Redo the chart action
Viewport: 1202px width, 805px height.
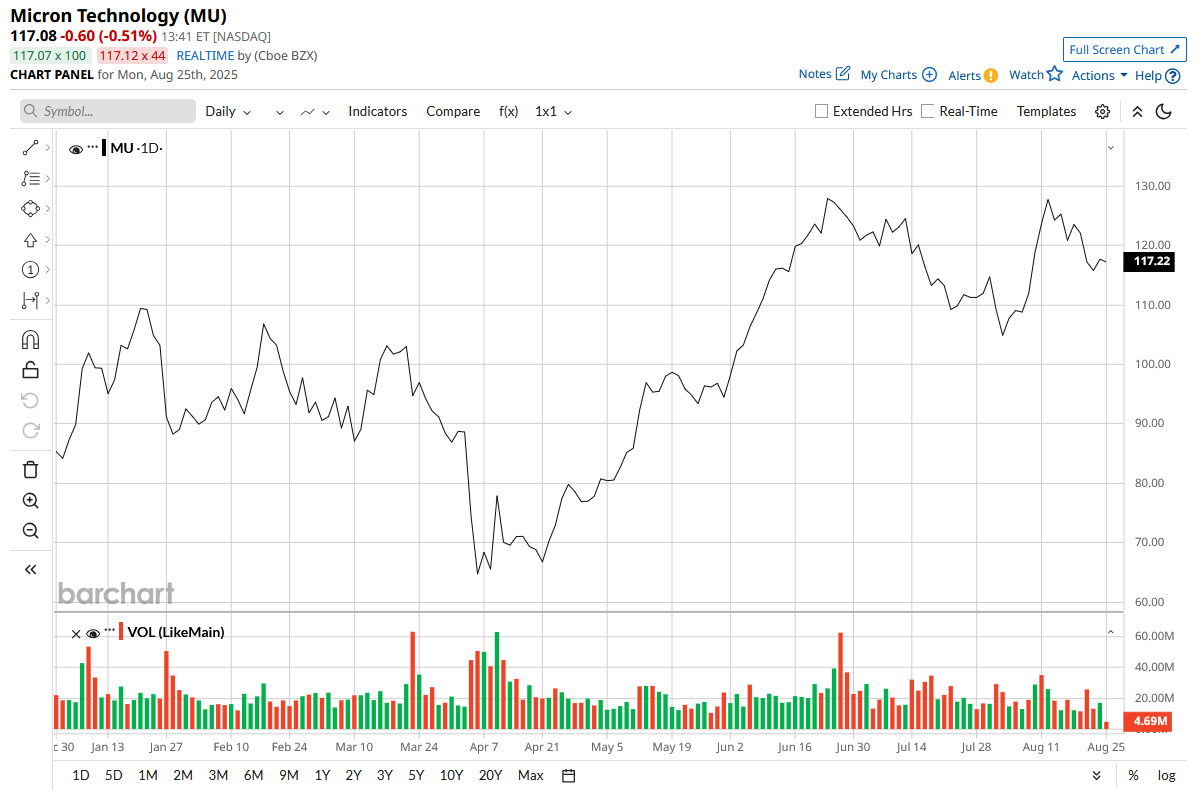30,431
